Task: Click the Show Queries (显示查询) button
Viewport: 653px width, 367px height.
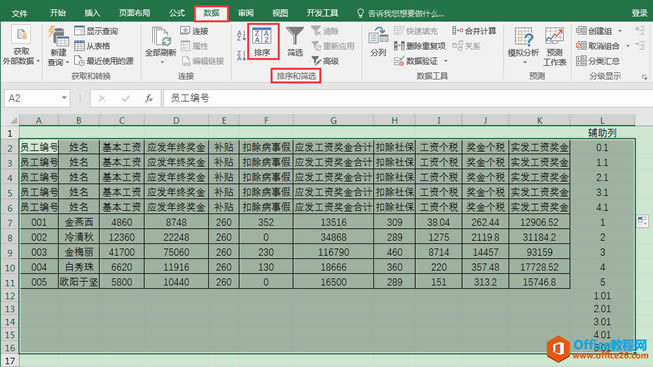Action: [x=96, y=31]
